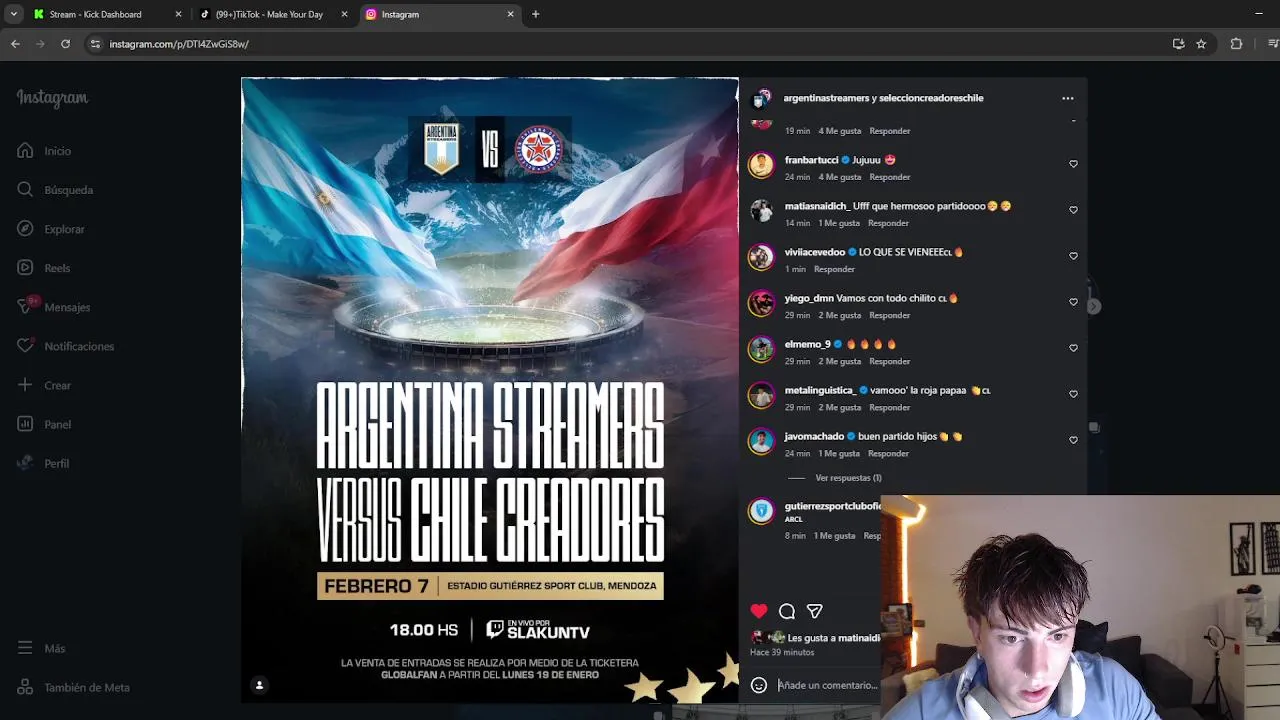
Task: Focus the Añade un comentario field
Action: coord(828,685)
